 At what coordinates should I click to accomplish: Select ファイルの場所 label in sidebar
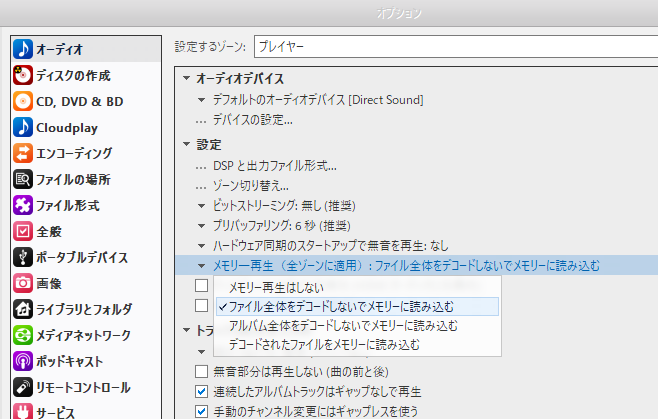[x=73, y=180]
